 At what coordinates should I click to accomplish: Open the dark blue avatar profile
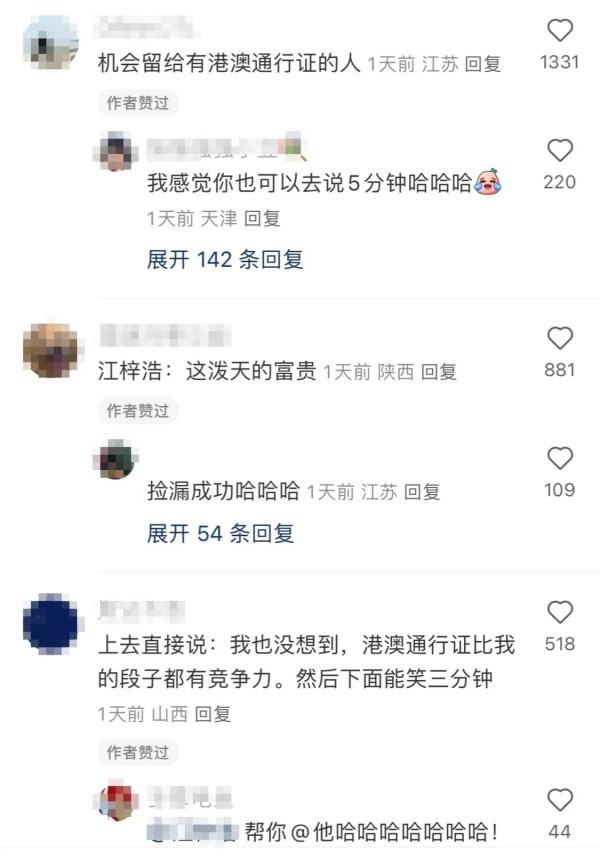click(51, 624)
